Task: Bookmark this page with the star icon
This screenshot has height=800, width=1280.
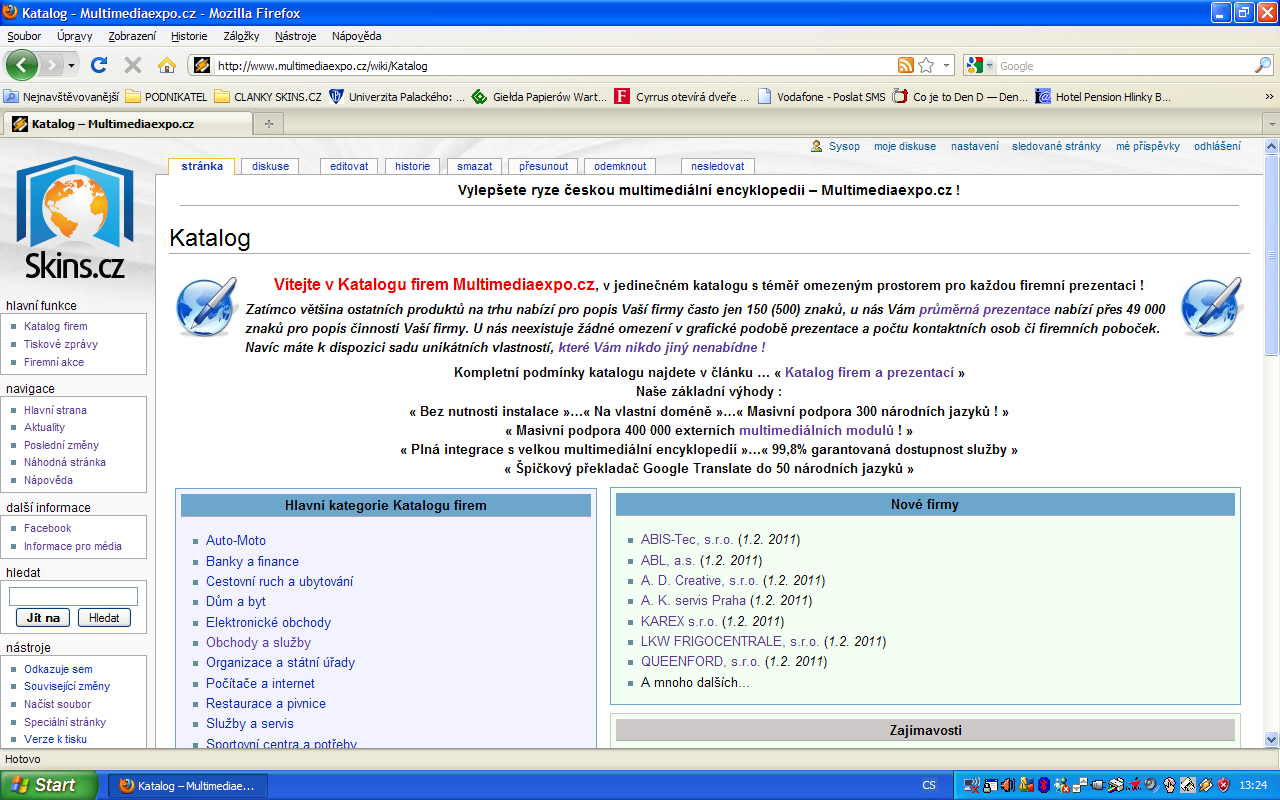Action: 926,66
